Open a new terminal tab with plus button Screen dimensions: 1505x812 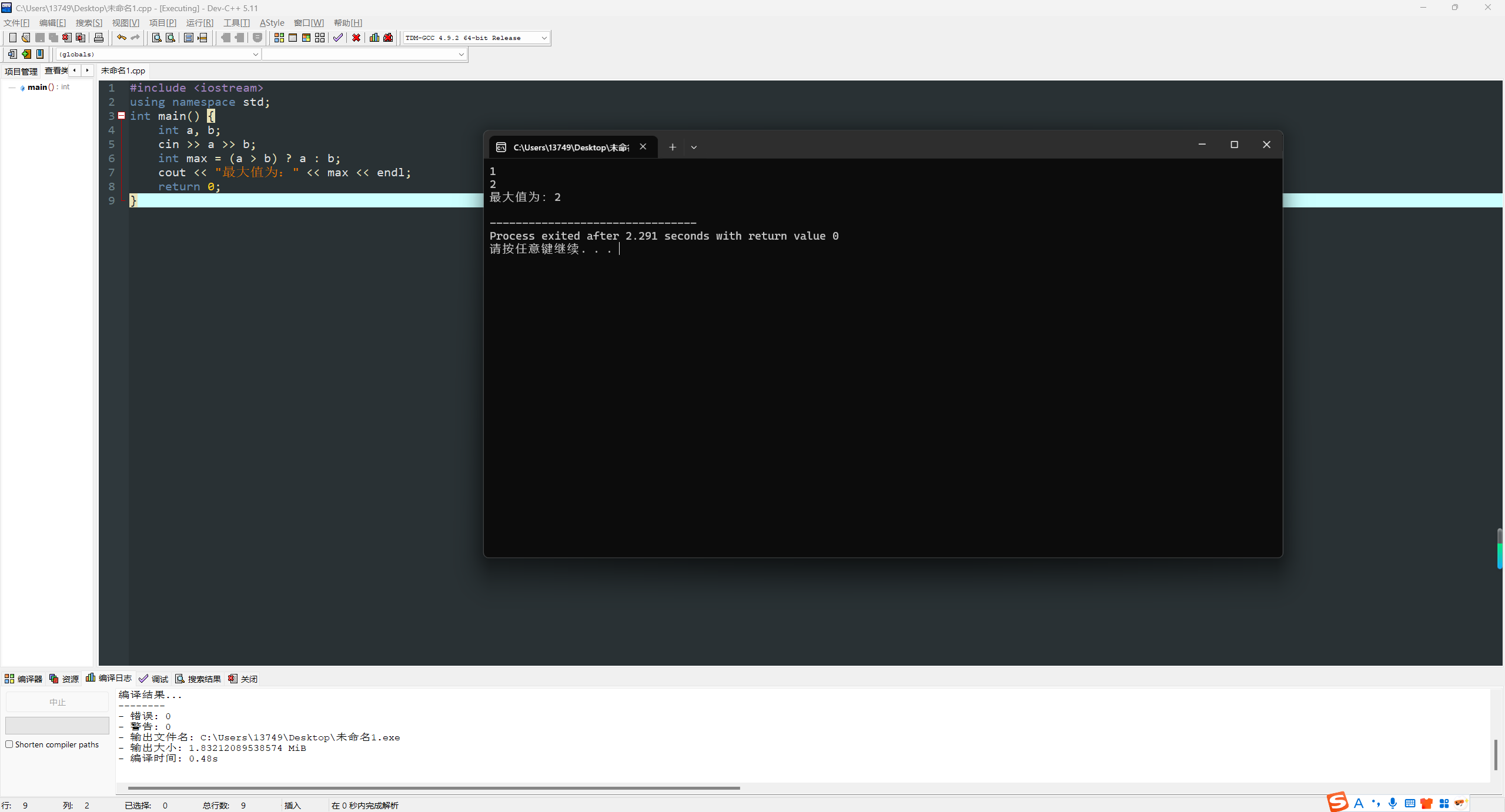673,147
